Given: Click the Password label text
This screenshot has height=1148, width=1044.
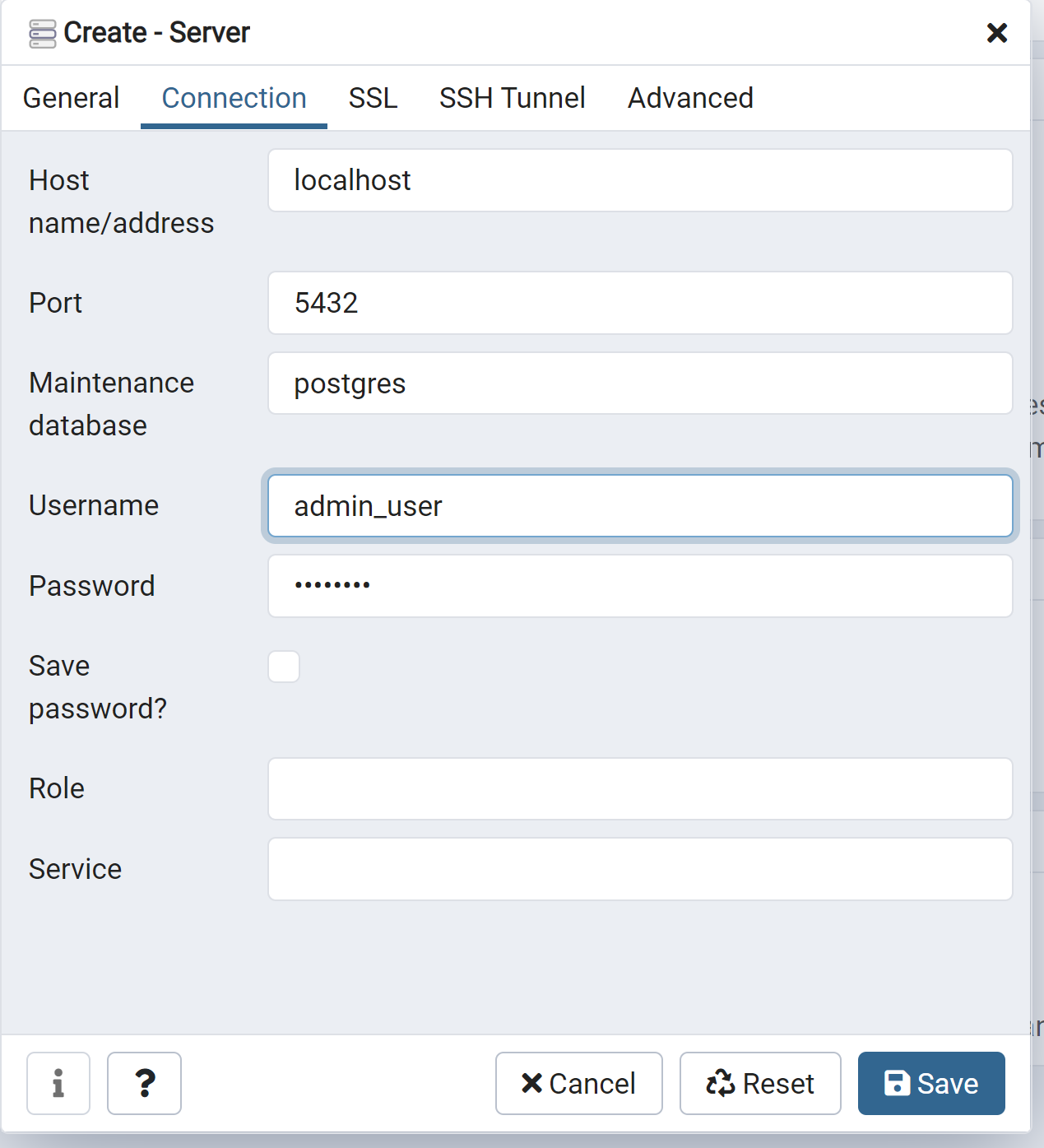Looking at the screenshot, I should (x=92, y=586).
